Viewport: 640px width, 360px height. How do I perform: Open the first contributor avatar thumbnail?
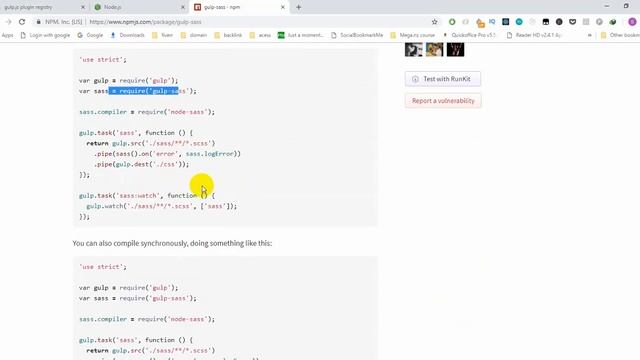pyautogui.click(x=413, y=49)
